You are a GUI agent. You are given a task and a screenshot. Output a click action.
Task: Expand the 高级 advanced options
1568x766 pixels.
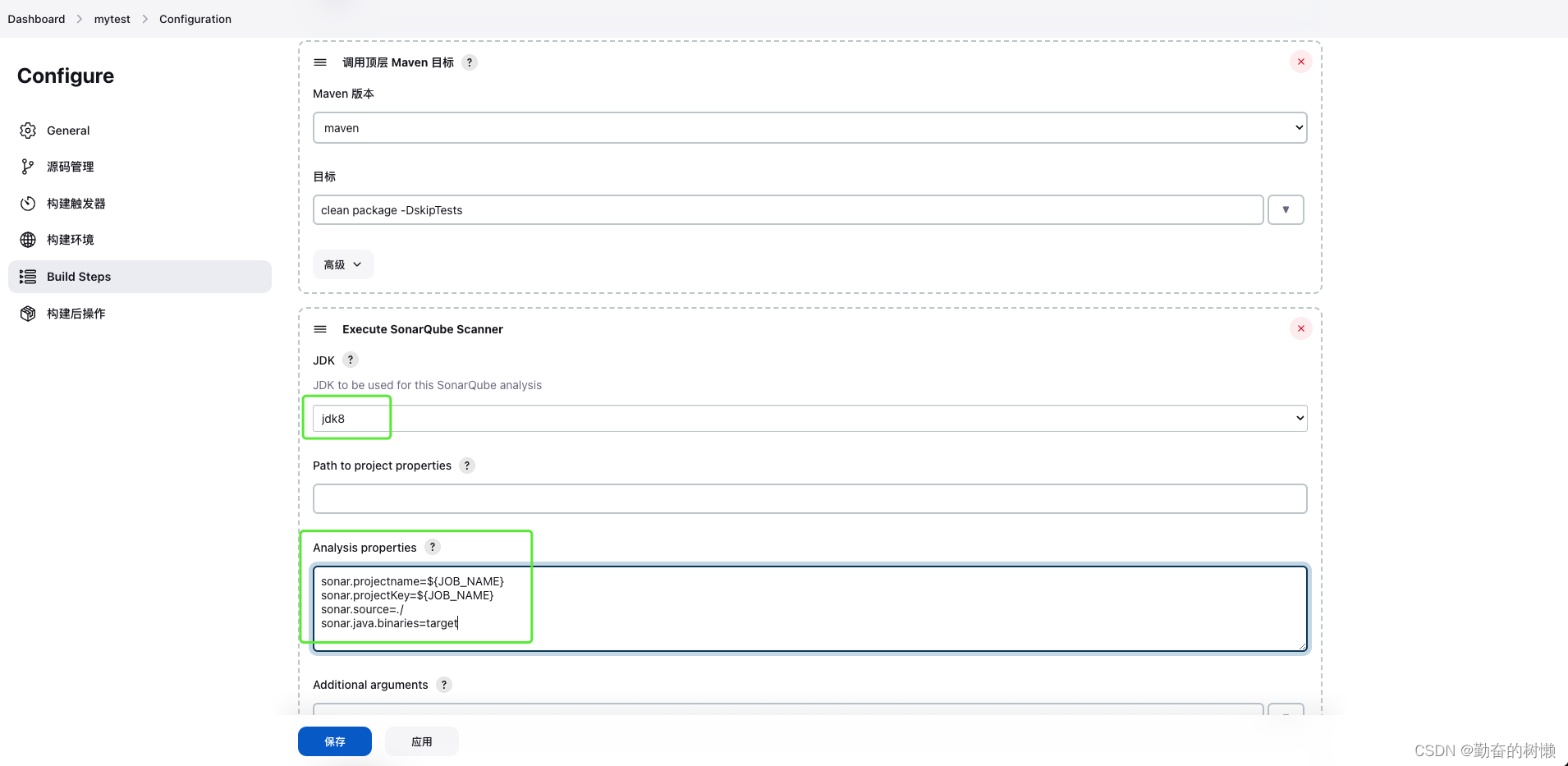(x=343, y=264)
